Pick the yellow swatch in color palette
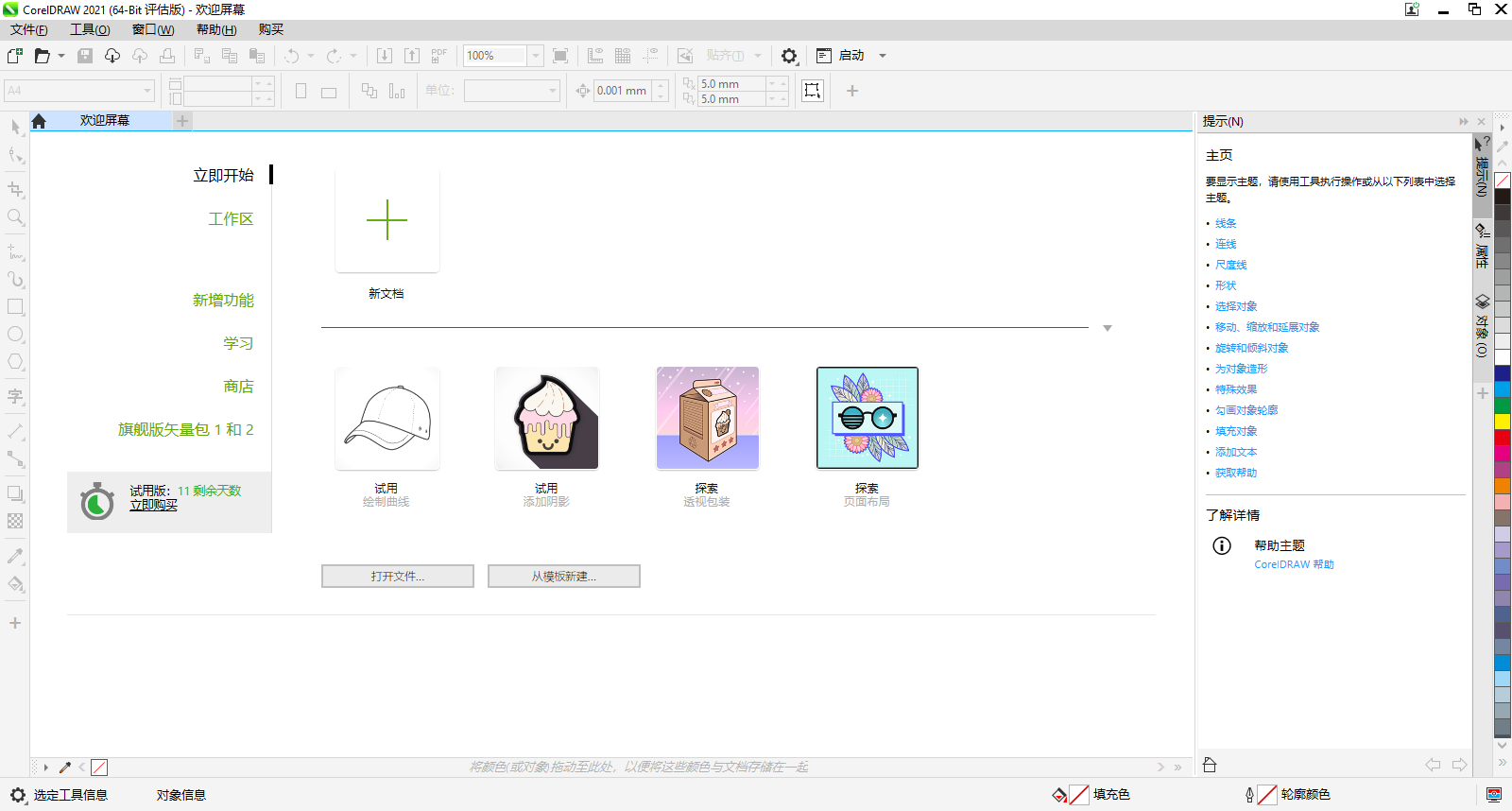Viewport: 1512px width, 811px height. [x=1502, y=422]
